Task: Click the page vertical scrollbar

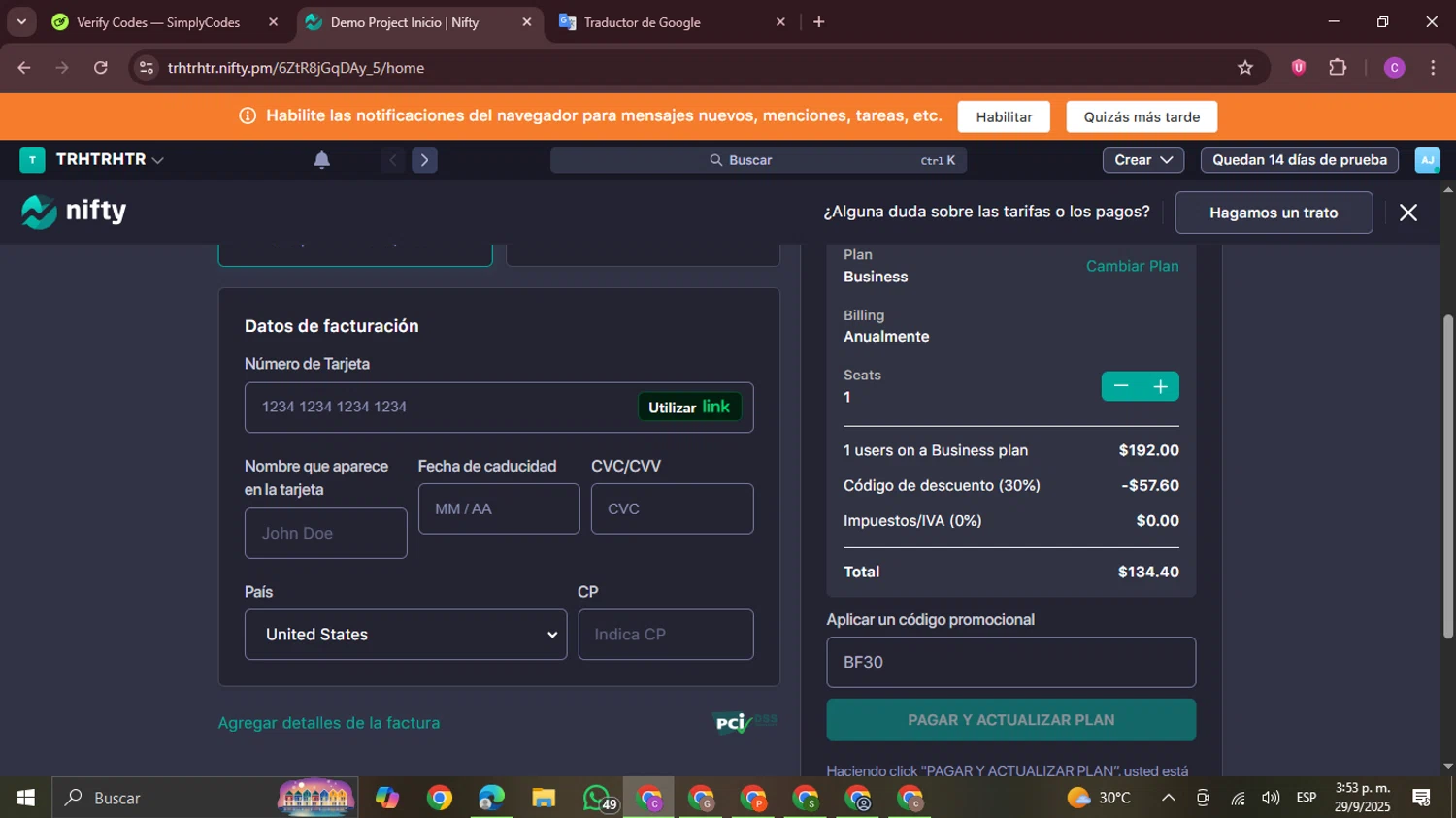Action: click(x=1447, y=475)
